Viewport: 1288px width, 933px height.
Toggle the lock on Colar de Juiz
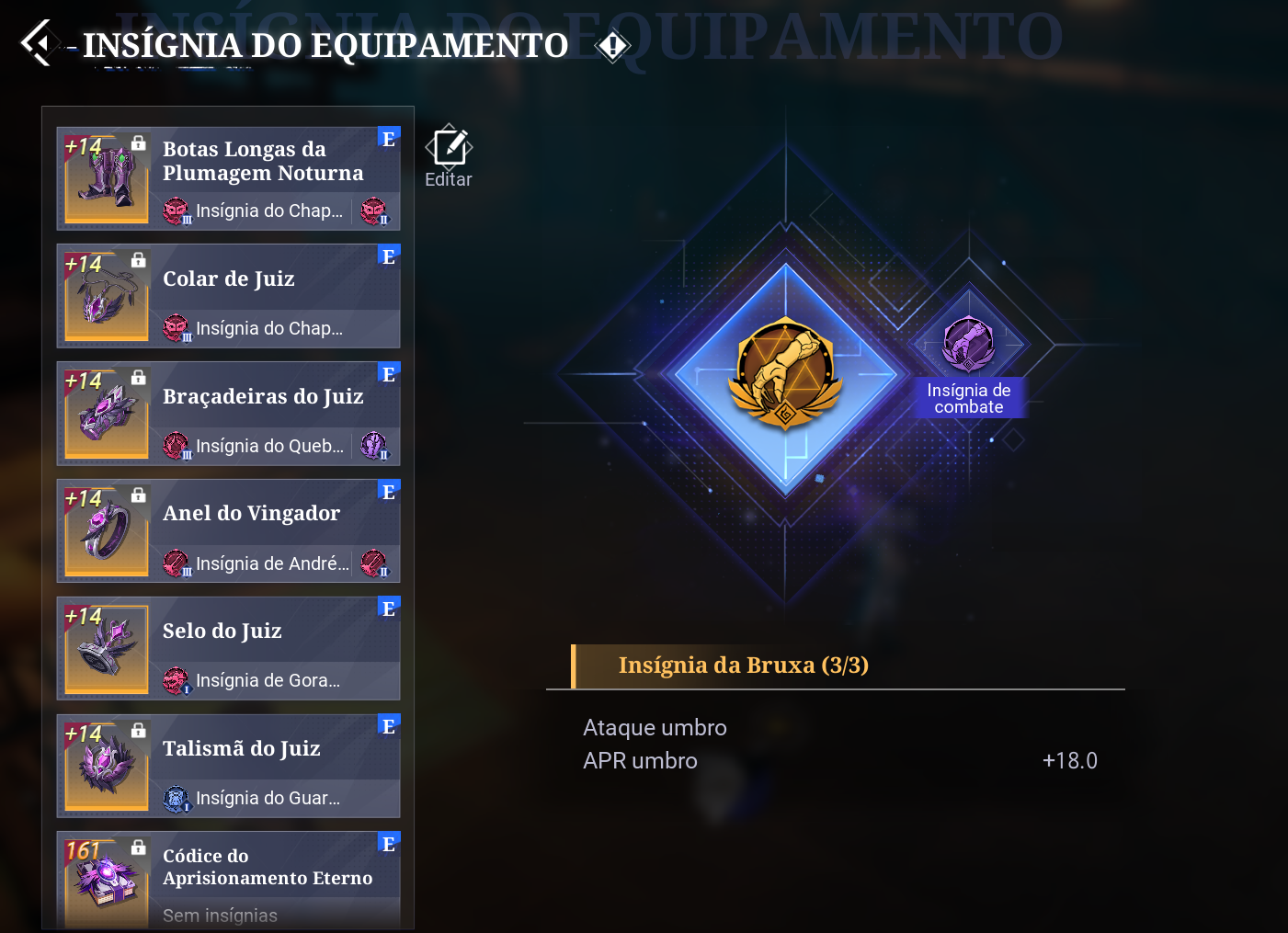[138, 260]
